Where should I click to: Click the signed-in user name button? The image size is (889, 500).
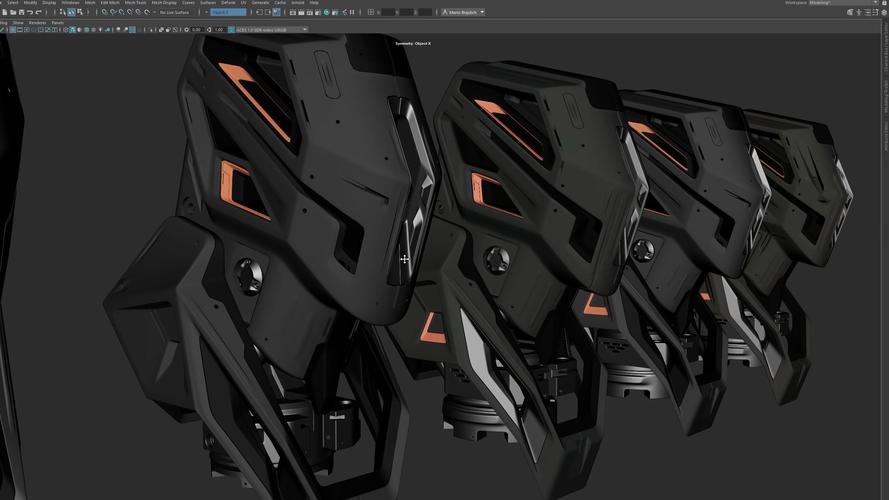coord(464,12)
